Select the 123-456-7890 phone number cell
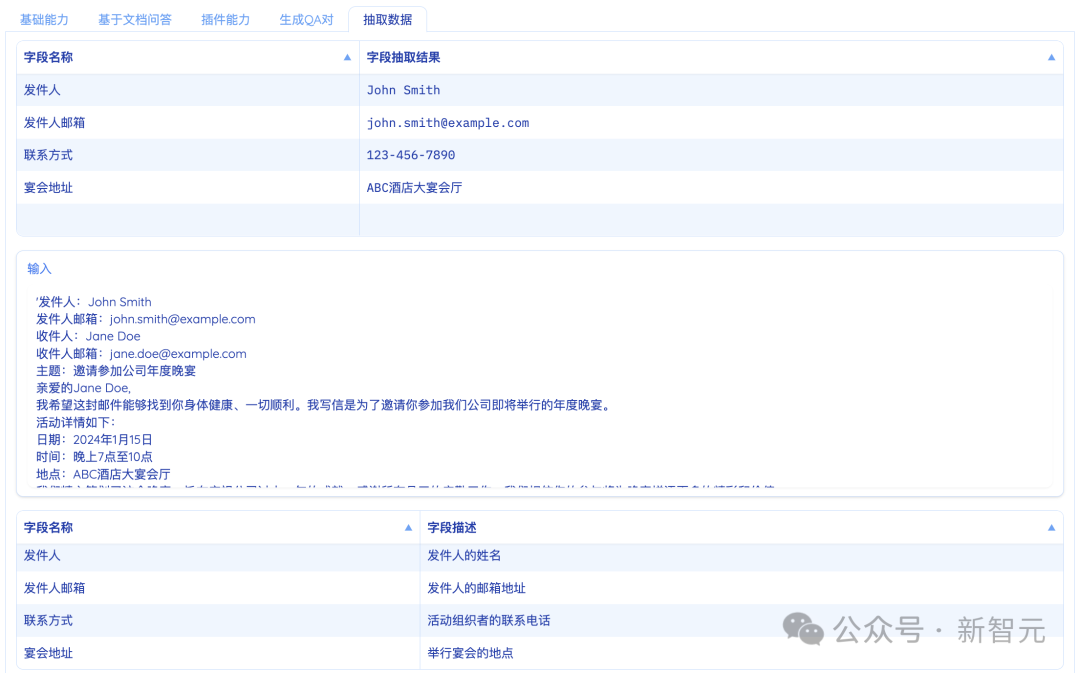This screenshot has width=1080, height=673. pyautogui.click(x=410, y=155)
